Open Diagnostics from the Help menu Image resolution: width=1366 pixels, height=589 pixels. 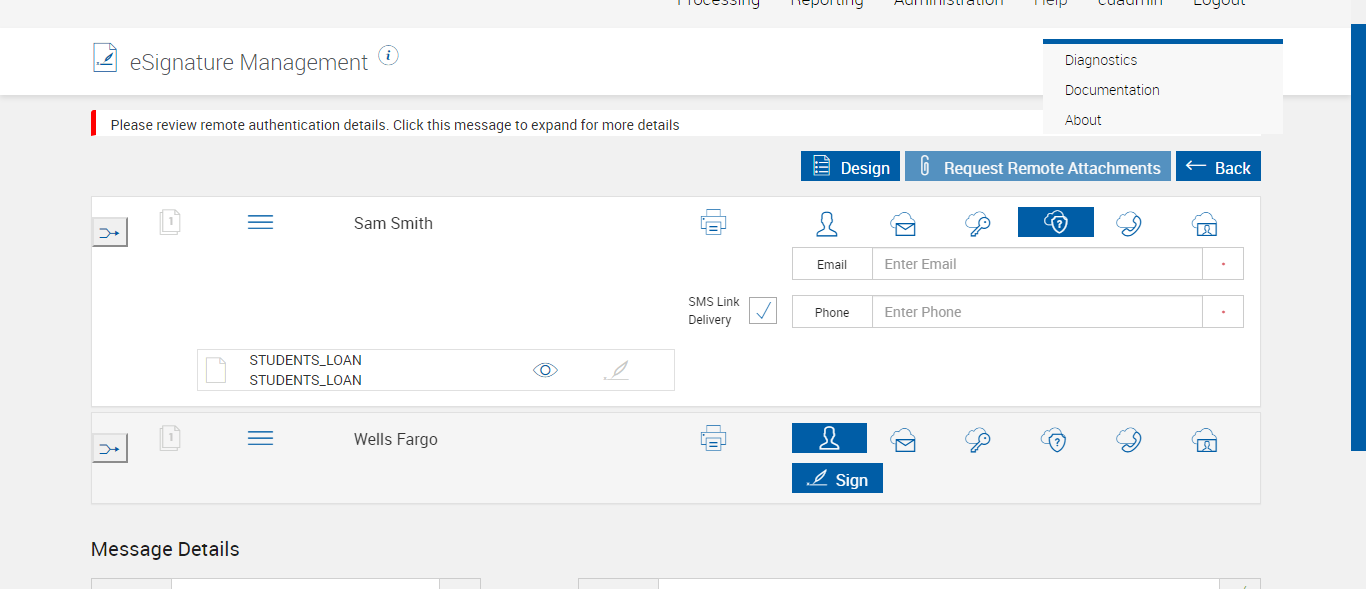1101,60
